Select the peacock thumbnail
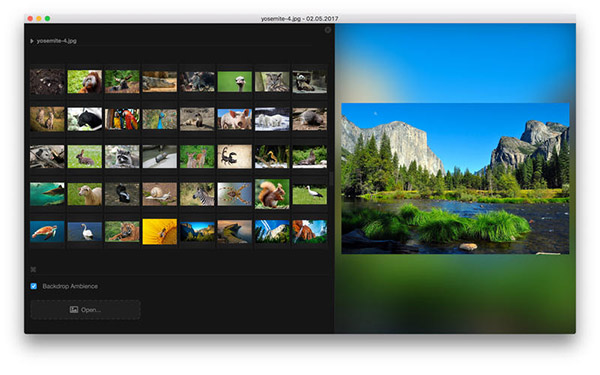This screenshot has width=600, height=375. point(160,119)
